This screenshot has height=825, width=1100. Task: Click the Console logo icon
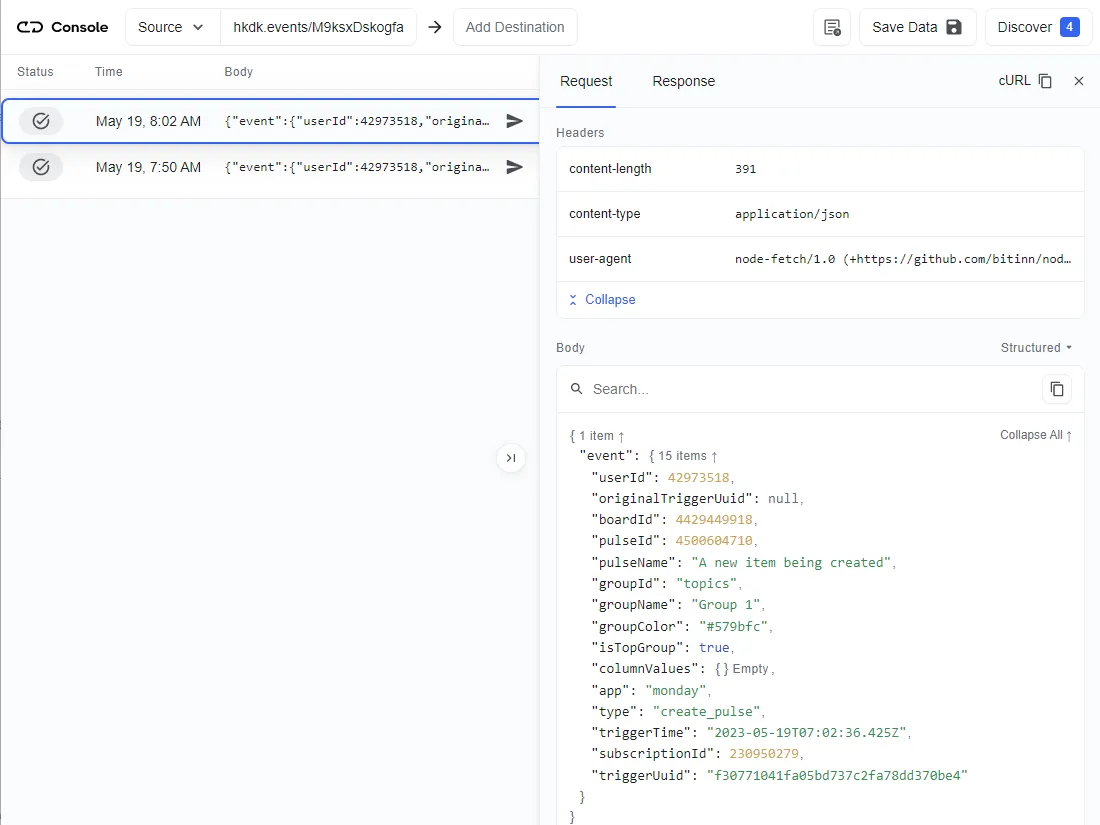(30, 27)
